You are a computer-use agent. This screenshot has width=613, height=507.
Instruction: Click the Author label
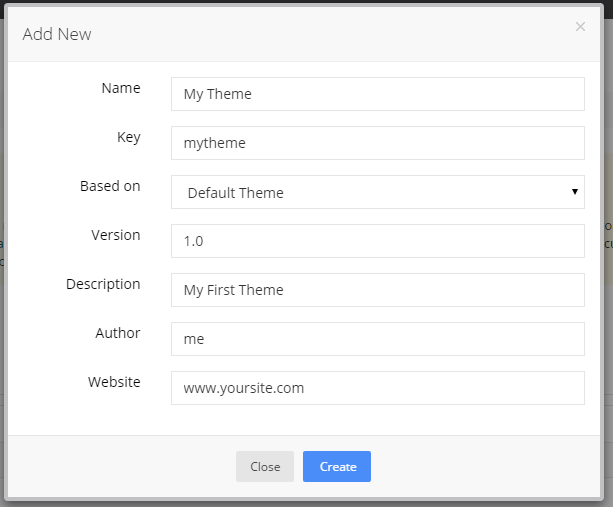(118, 333)
